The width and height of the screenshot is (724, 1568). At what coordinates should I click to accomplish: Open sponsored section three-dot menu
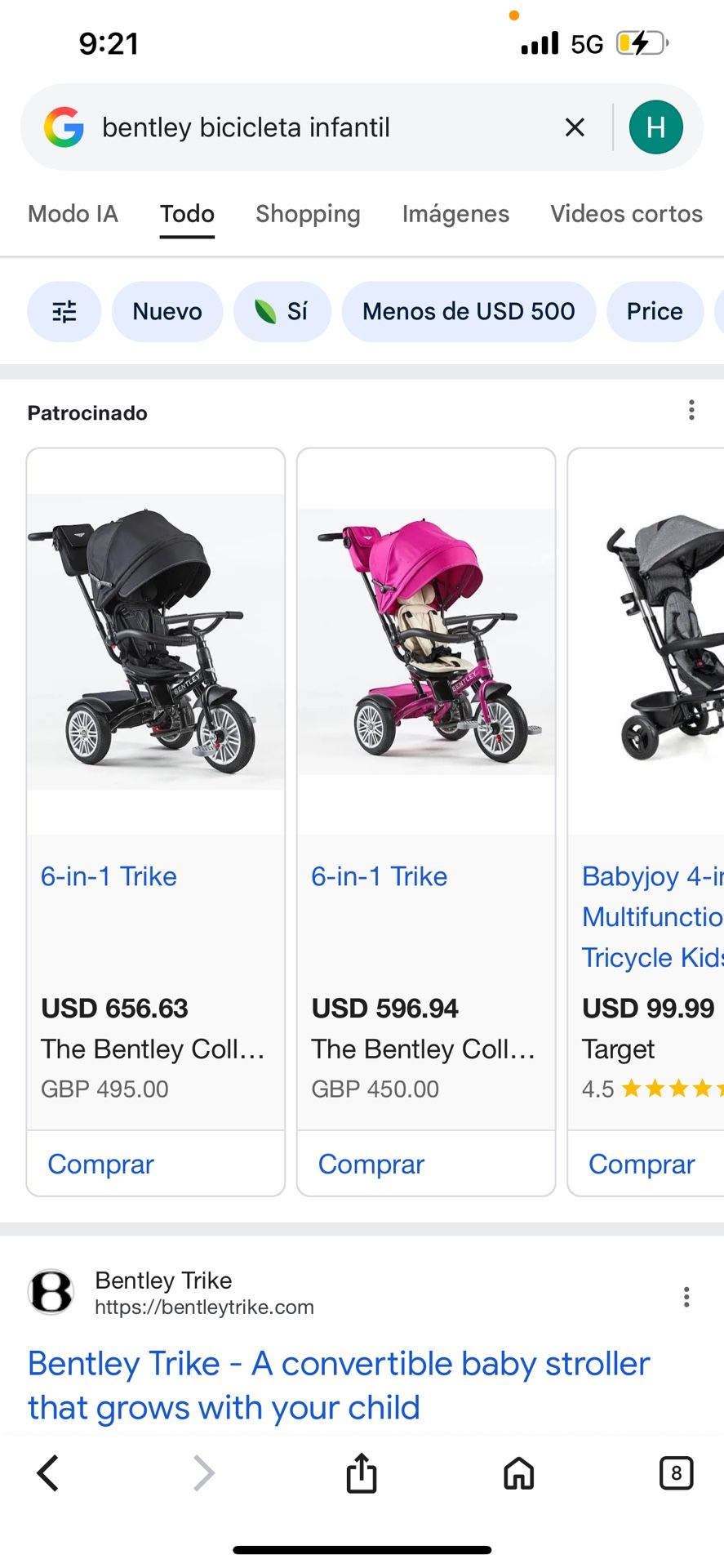coord(691,410)
